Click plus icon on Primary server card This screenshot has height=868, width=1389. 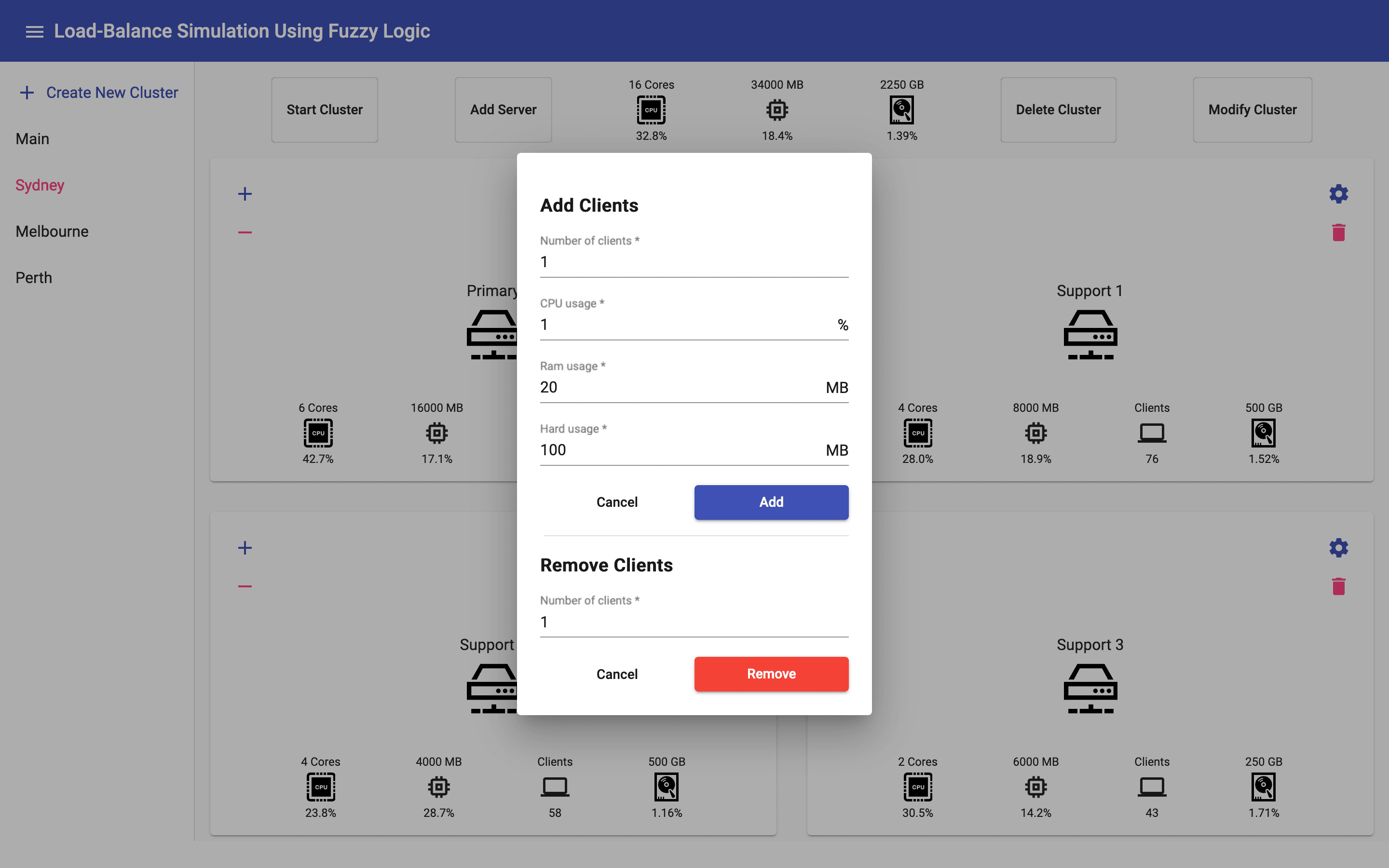coord(245,194)
